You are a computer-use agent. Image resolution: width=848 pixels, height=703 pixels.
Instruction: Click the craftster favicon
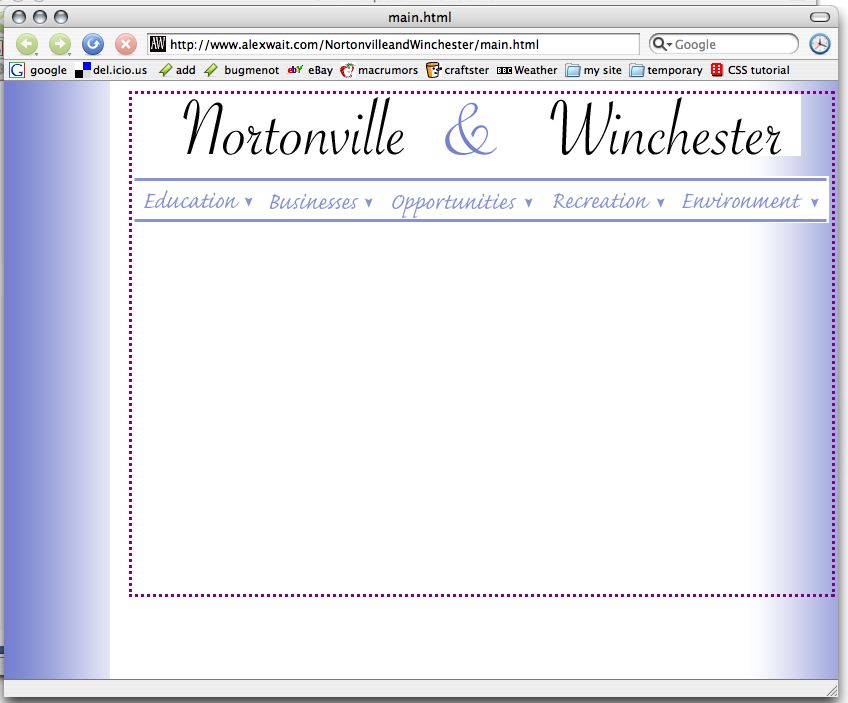[x=433, y=70]
